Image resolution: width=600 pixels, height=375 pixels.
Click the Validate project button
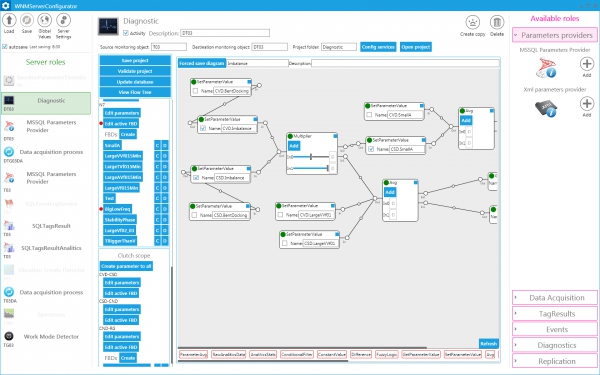click(135, 71)
